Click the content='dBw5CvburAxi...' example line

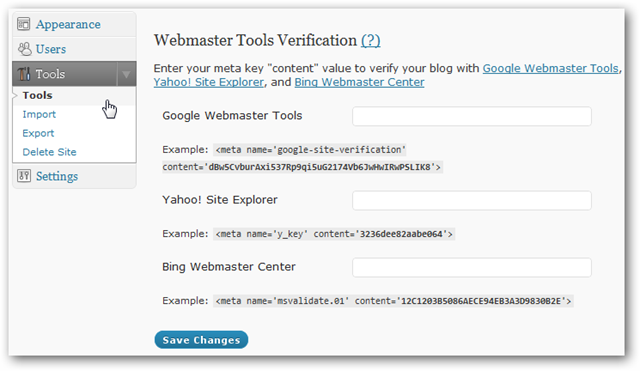302,167
